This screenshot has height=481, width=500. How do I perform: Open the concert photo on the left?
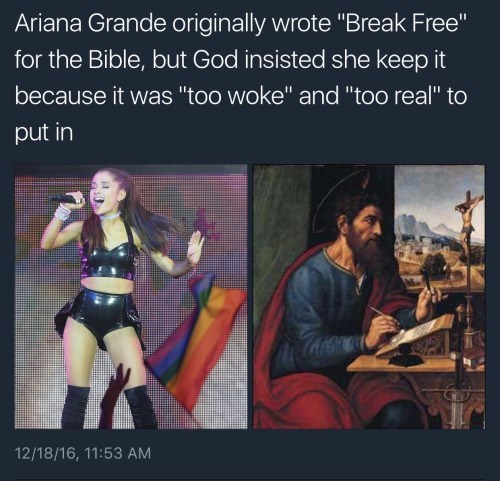pyautogui.click(x=131, y=297)
